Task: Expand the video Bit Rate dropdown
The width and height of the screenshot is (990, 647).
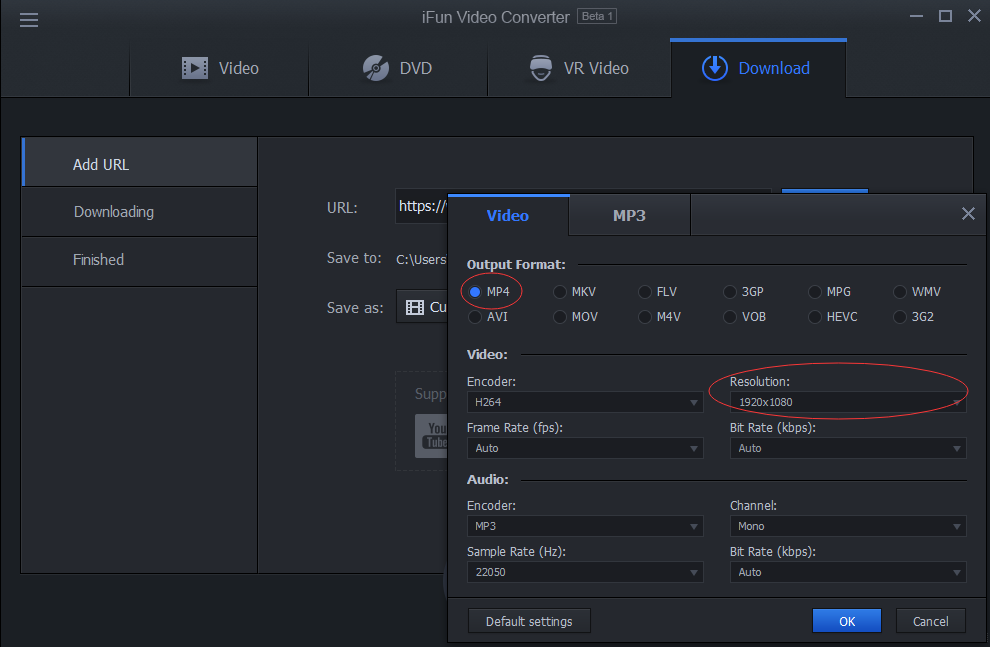Action: (x=848, y=448)
